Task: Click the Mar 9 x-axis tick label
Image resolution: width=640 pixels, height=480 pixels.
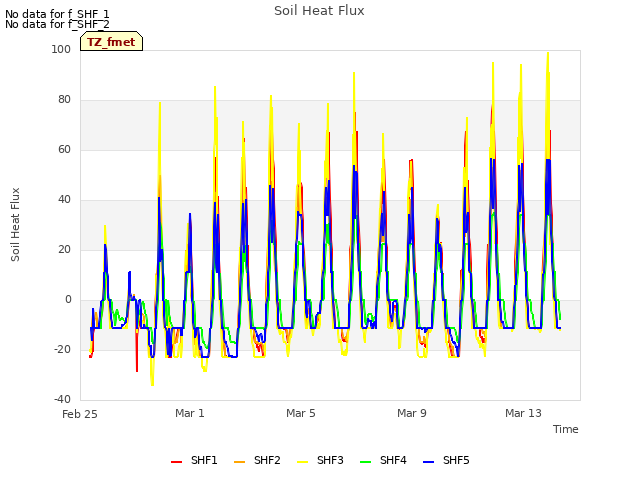Action: pyautogui.click(x=412, y=413)
